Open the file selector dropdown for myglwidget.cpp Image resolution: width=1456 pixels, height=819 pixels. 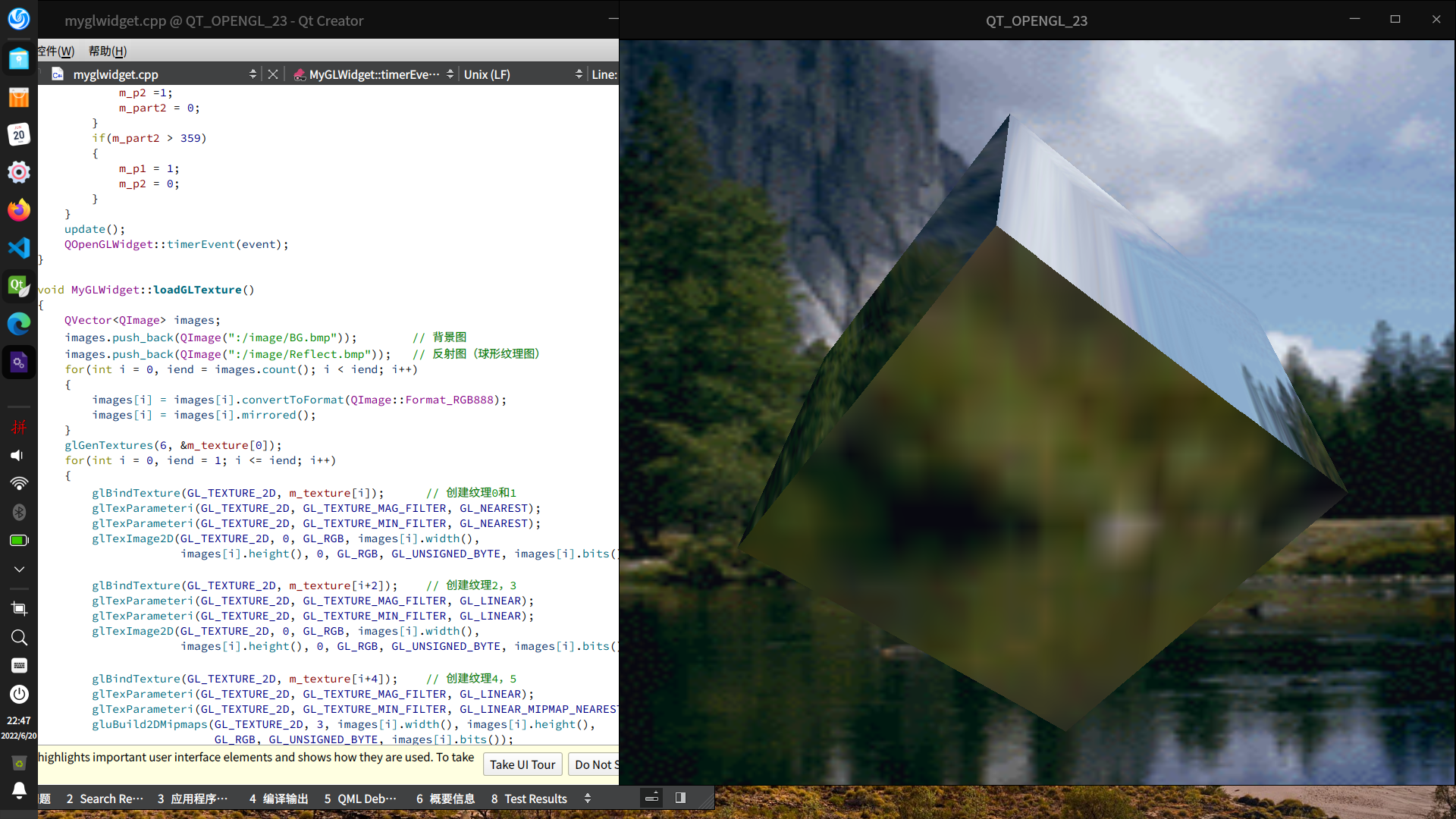[x=253, y=74]
